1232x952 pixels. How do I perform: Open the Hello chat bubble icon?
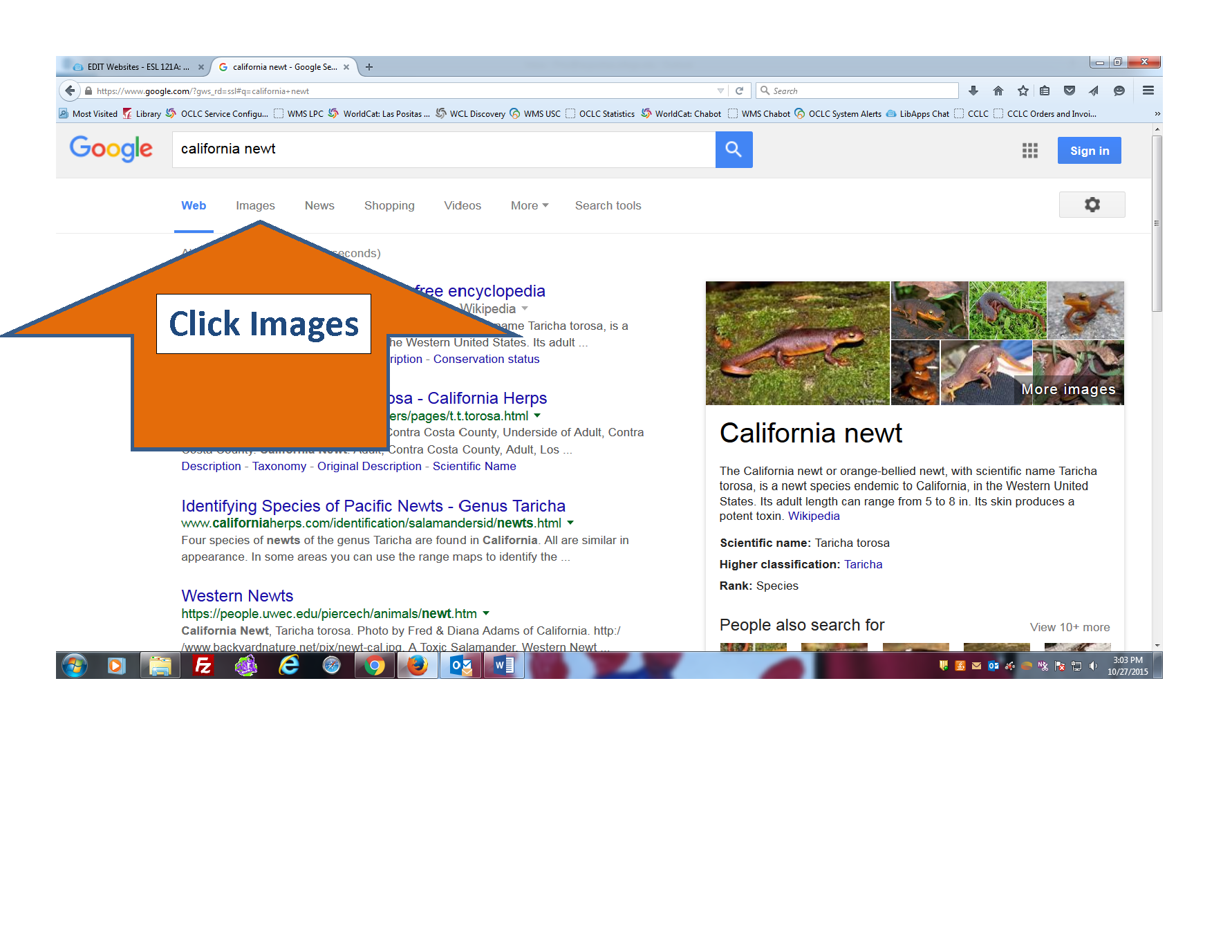(x=1119, y=91)
